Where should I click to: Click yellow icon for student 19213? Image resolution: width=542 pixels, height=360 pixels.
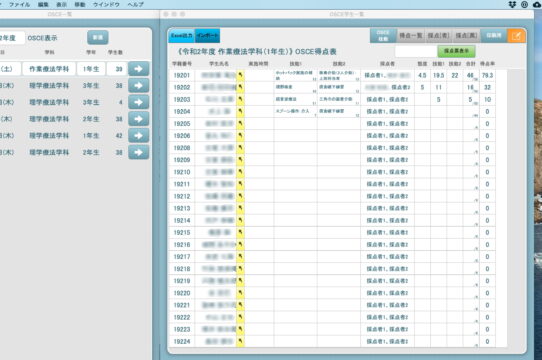[240, 208]
